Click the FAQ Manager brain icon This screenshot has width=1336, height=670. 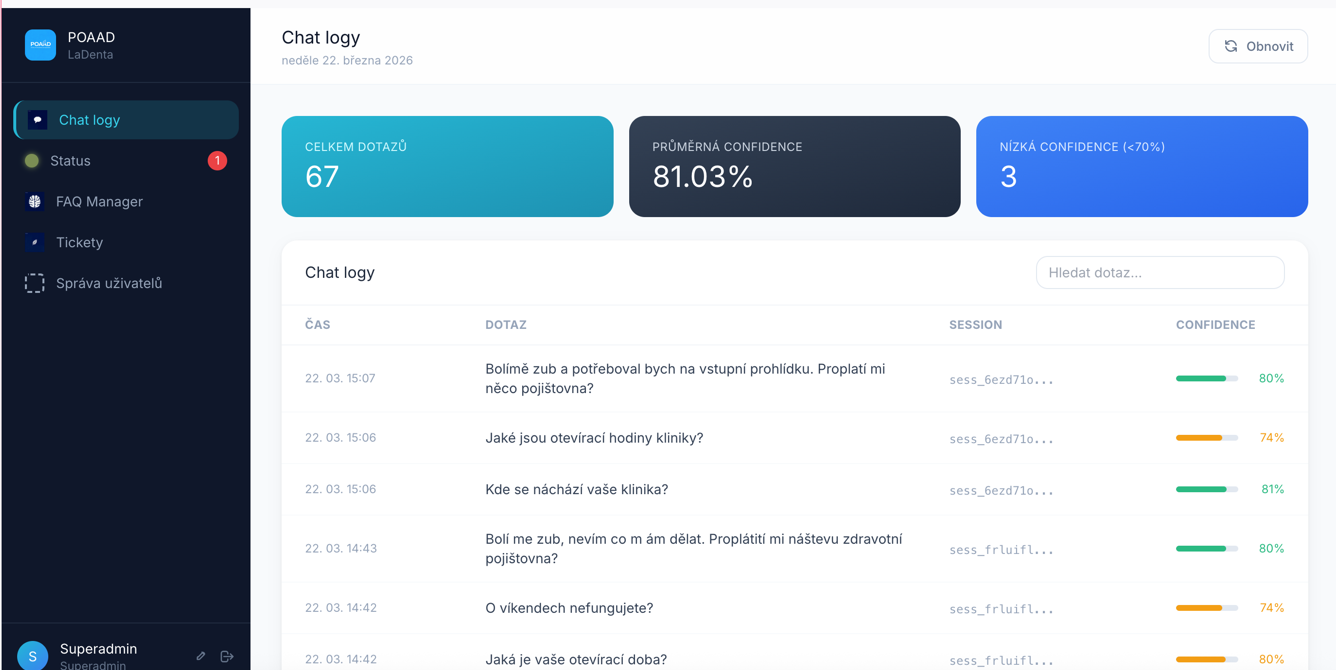click(35, 202)
